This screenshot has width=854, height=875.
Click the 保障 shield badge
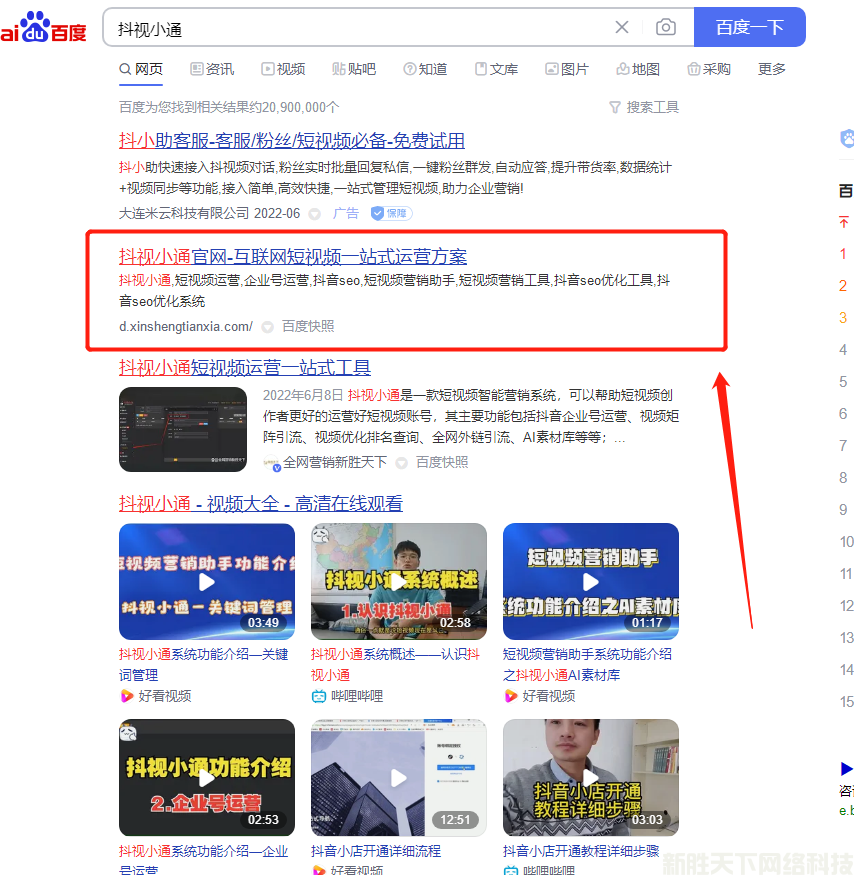click(x=391, y=213)
